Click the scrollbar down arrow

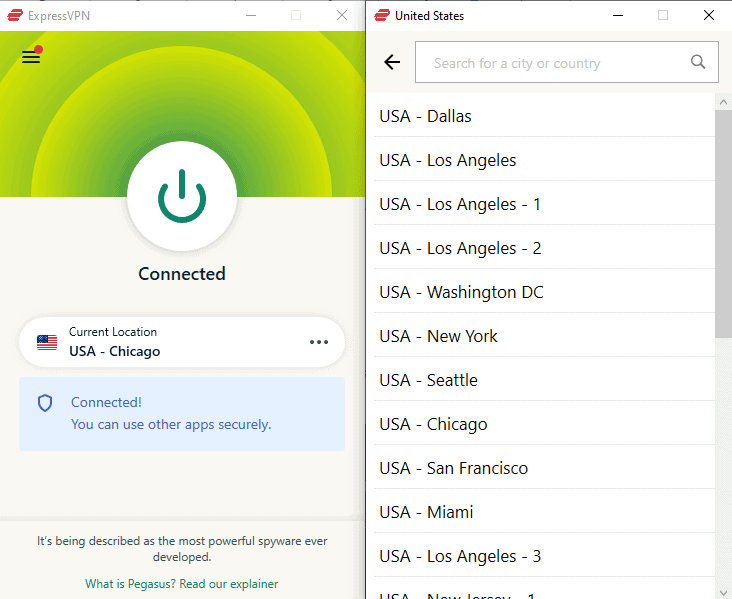723,593
